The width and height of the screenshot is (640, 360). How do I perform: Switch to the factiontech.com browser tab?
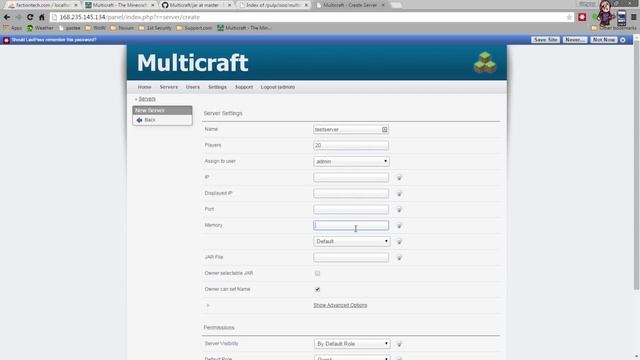coord(42,5)
